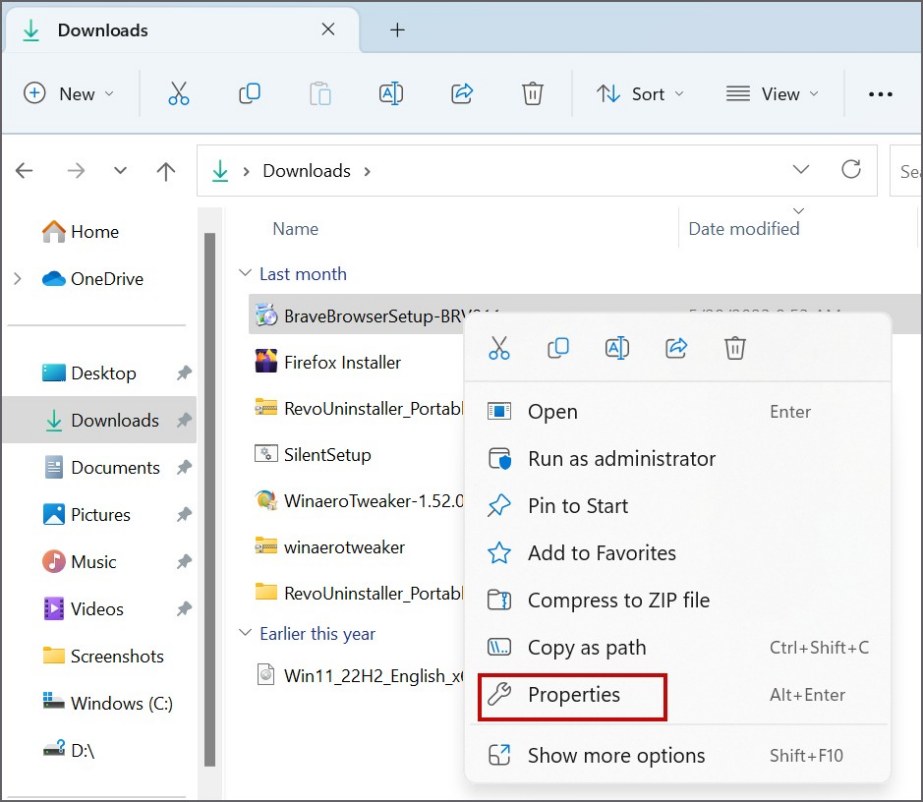Select Properties in the context menu
The height and width of the screenshot is (802, 923).
tap(573, 695)
